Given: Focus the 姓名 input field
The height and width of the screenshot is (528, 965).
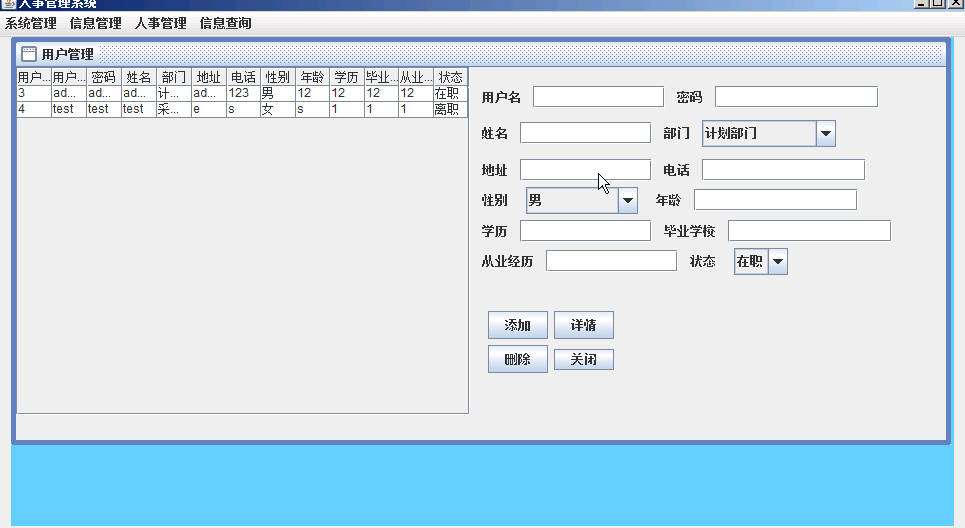Looking at the screenshot, I should [x=585, y=133].
